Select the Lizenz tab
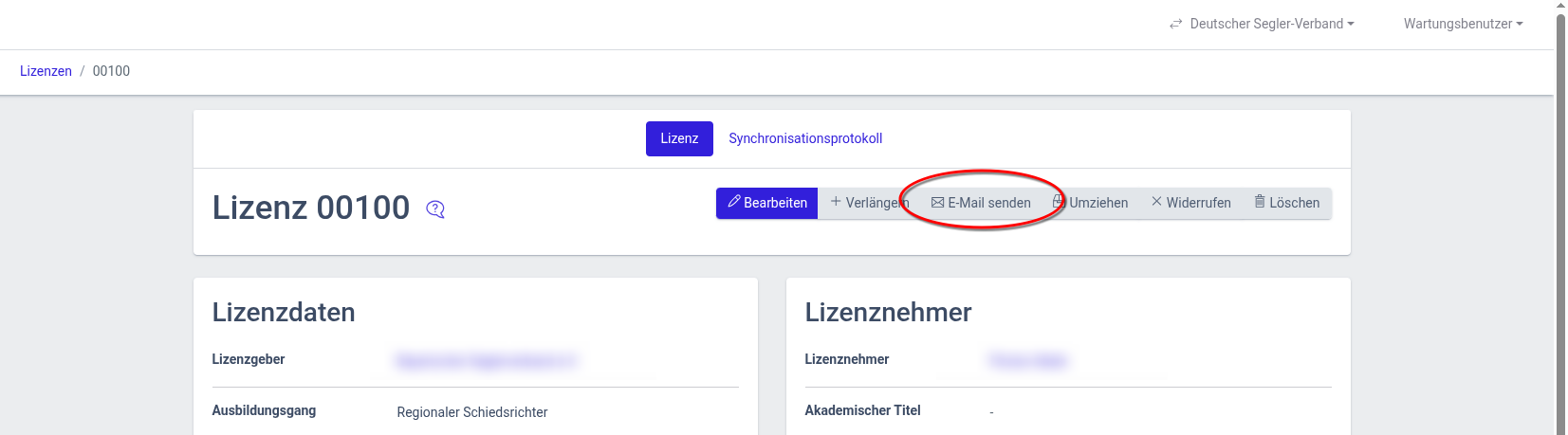The width and height of the screenshot is (1568, 435). click(x=679, y=138)
